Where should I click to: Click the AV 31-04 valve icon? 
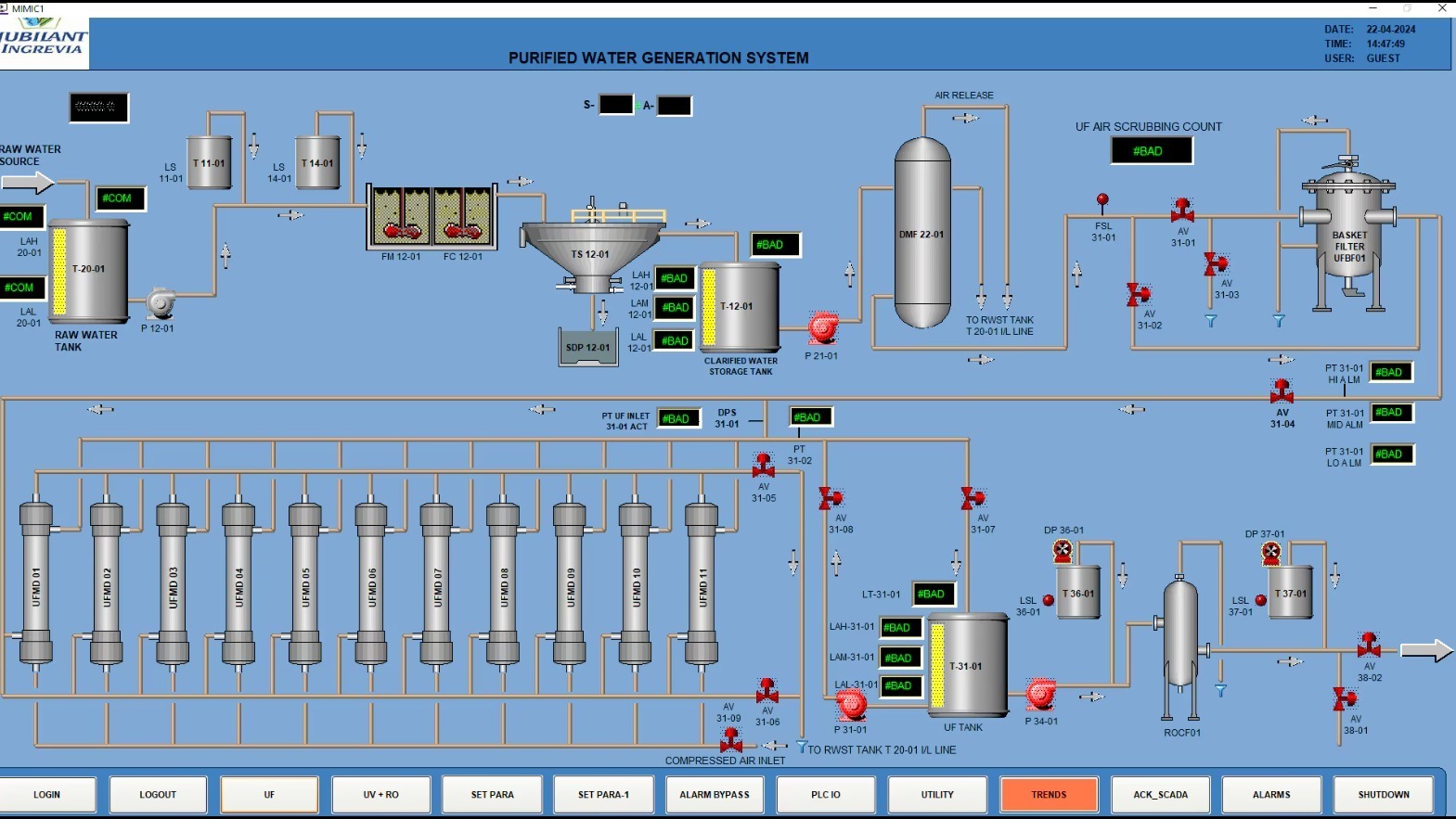point(1282,390)
